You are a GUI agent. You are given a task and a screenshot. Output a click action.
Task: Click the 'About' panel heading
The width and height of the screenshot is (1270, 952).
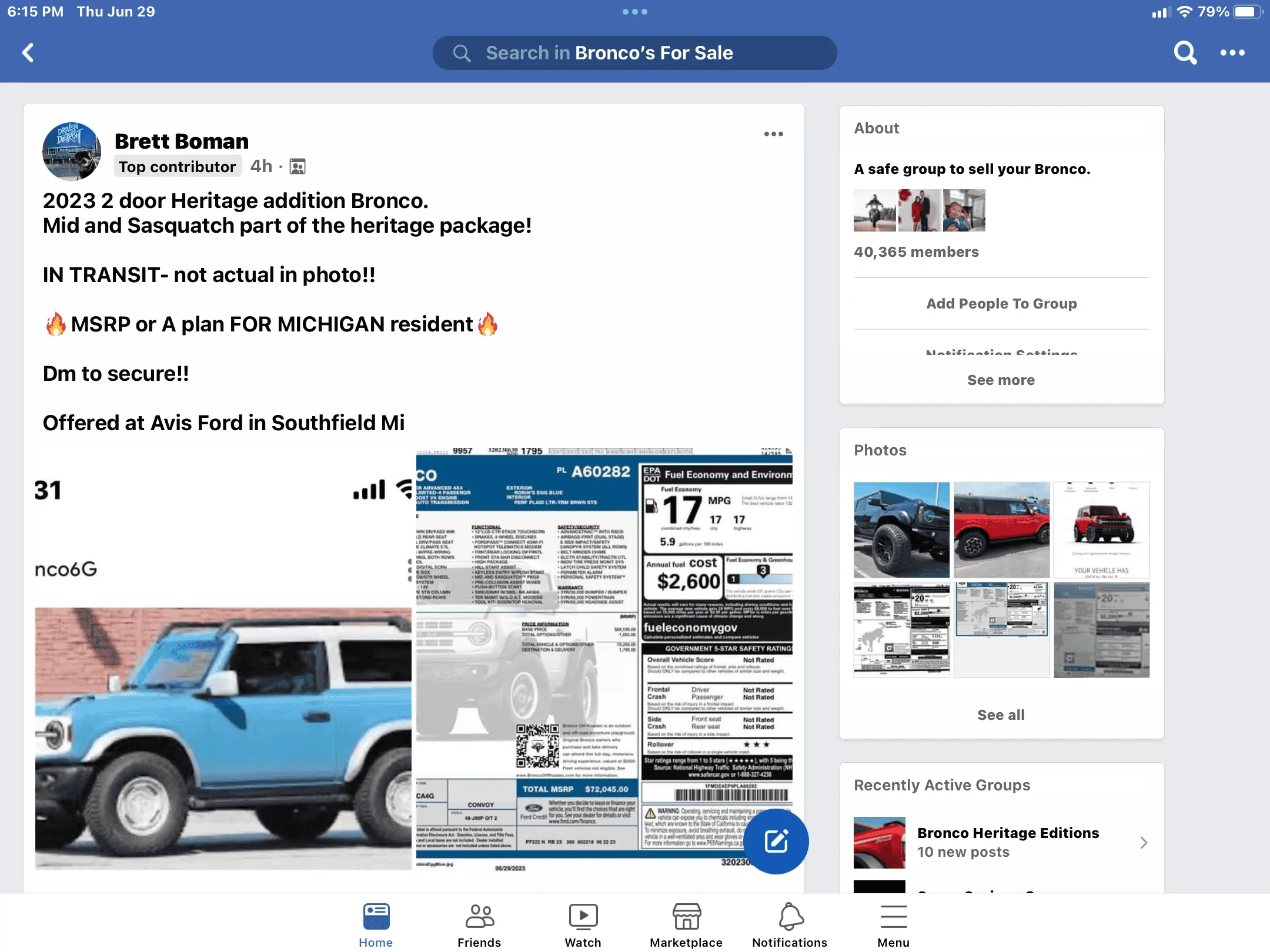[x=876, y=128]
